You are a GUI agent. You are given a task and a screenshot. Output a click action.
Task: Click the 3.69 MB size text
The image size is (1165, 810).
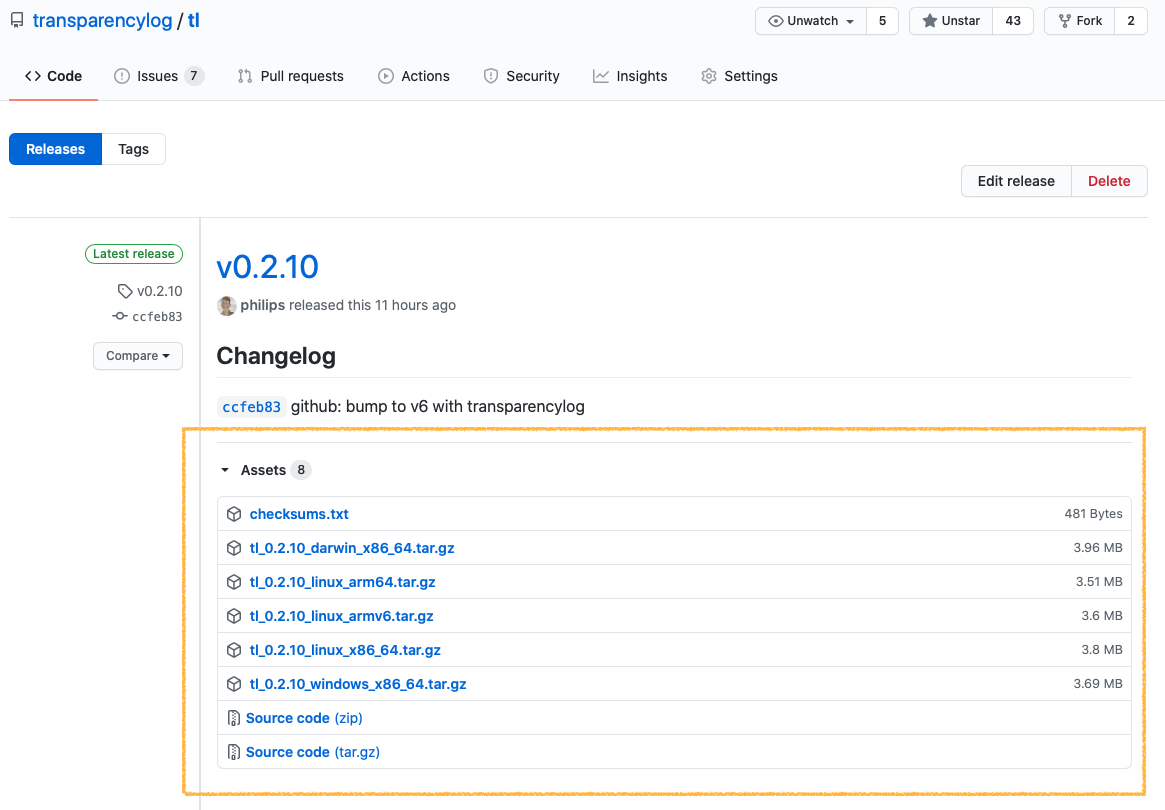[1097, 684]
